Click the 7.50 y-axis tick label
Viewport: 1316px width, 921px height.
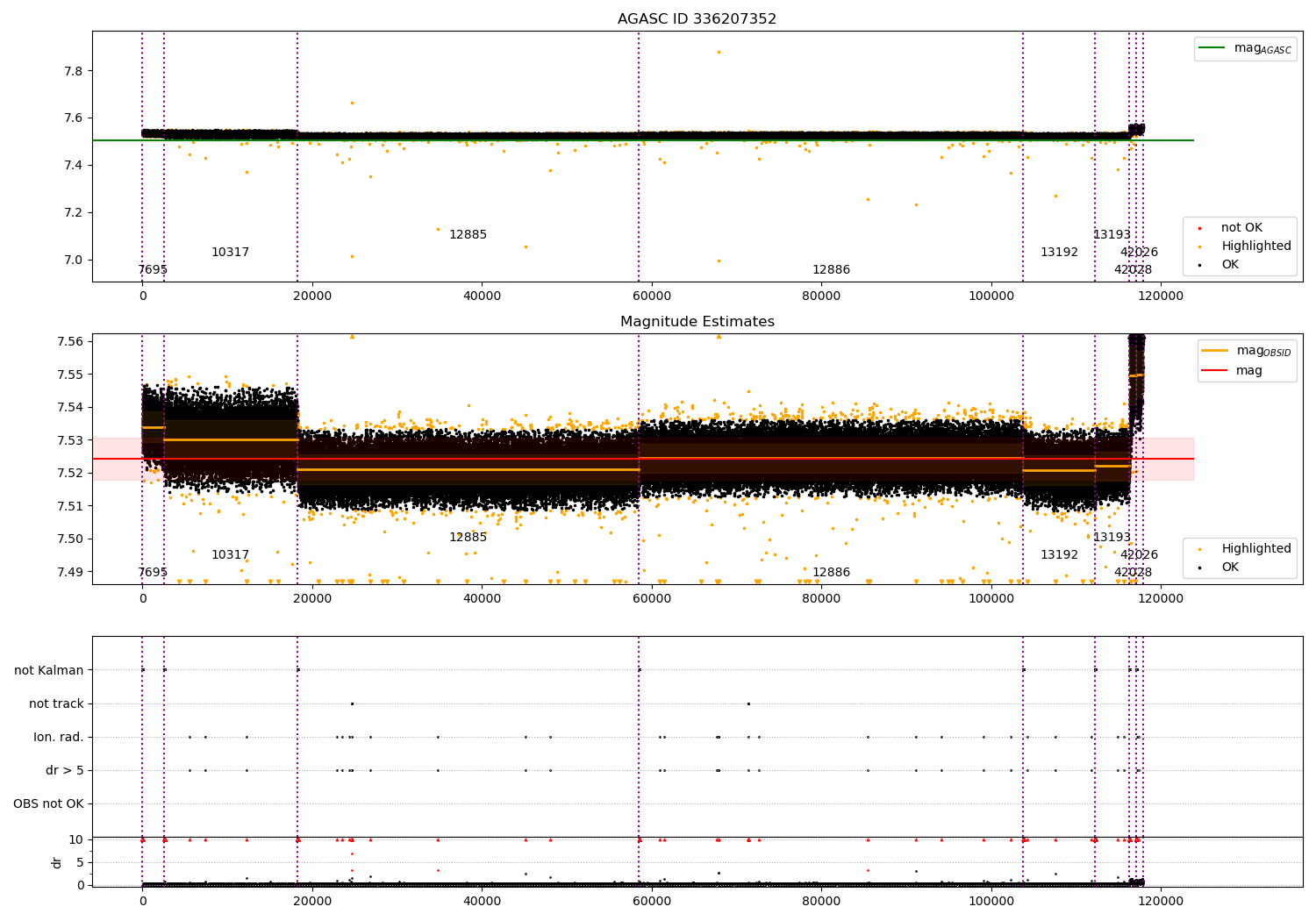[71, 539]
